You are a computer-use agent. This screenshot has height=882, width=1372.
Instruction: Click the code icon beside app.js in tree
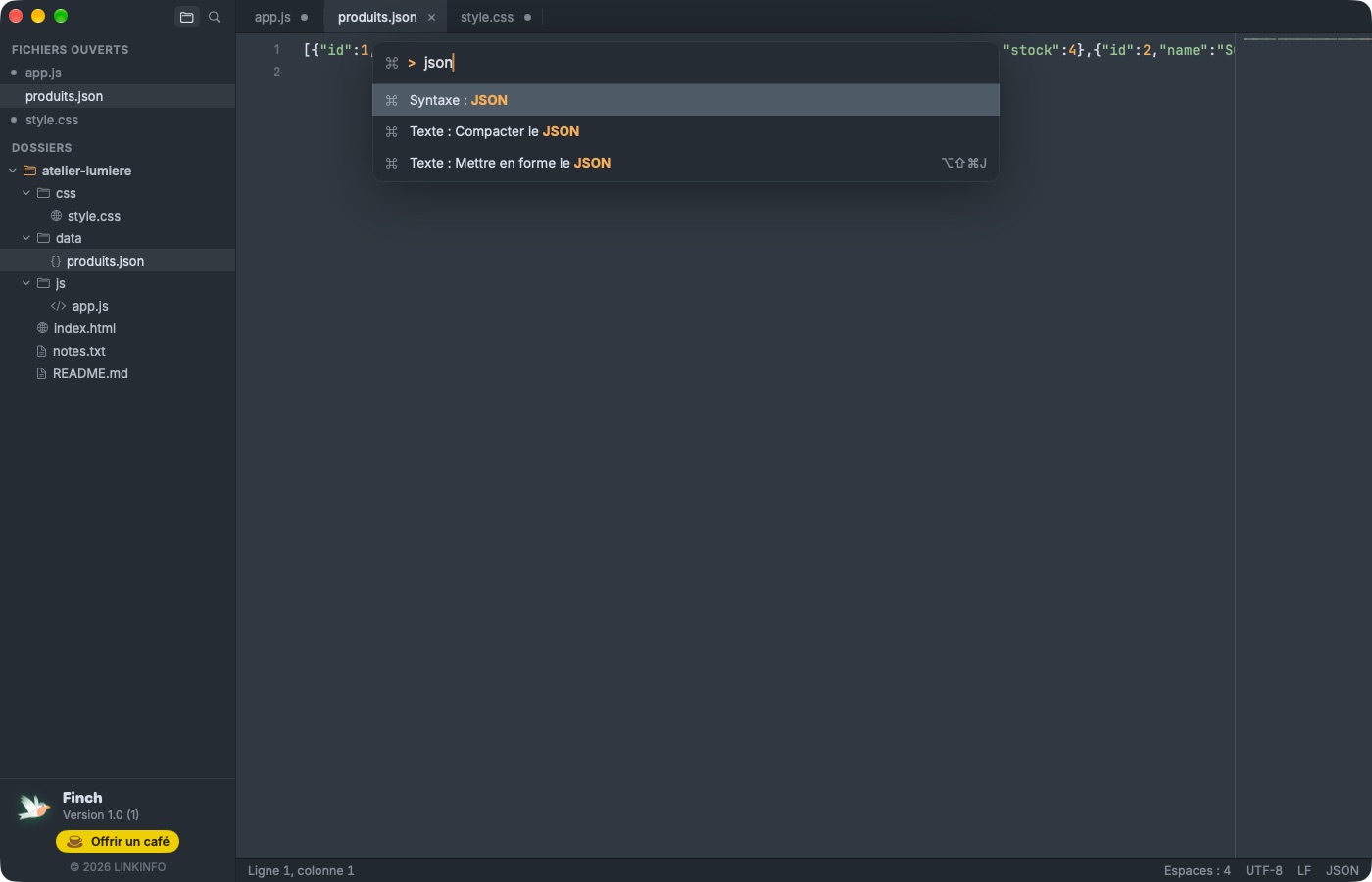(x=58, y=306)
